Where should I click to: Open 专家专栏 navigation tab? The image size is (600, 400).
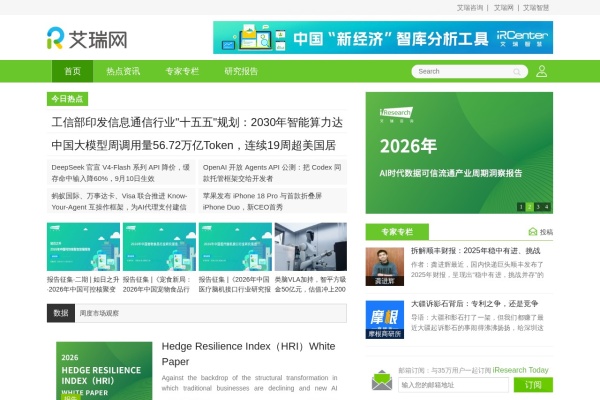coord(182,71)
